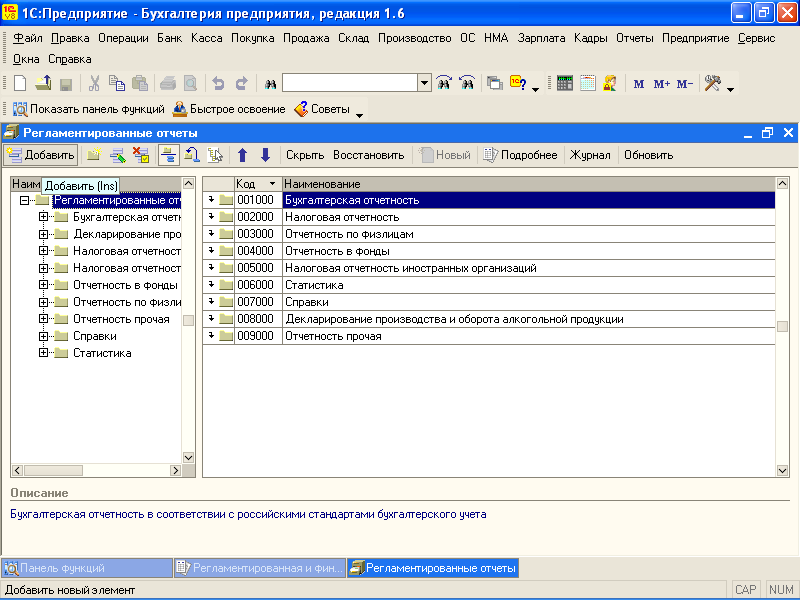The width and height of the screenshot is (800, 600).
Task: Click the Cut scissors icon
Action: point(94,83)
